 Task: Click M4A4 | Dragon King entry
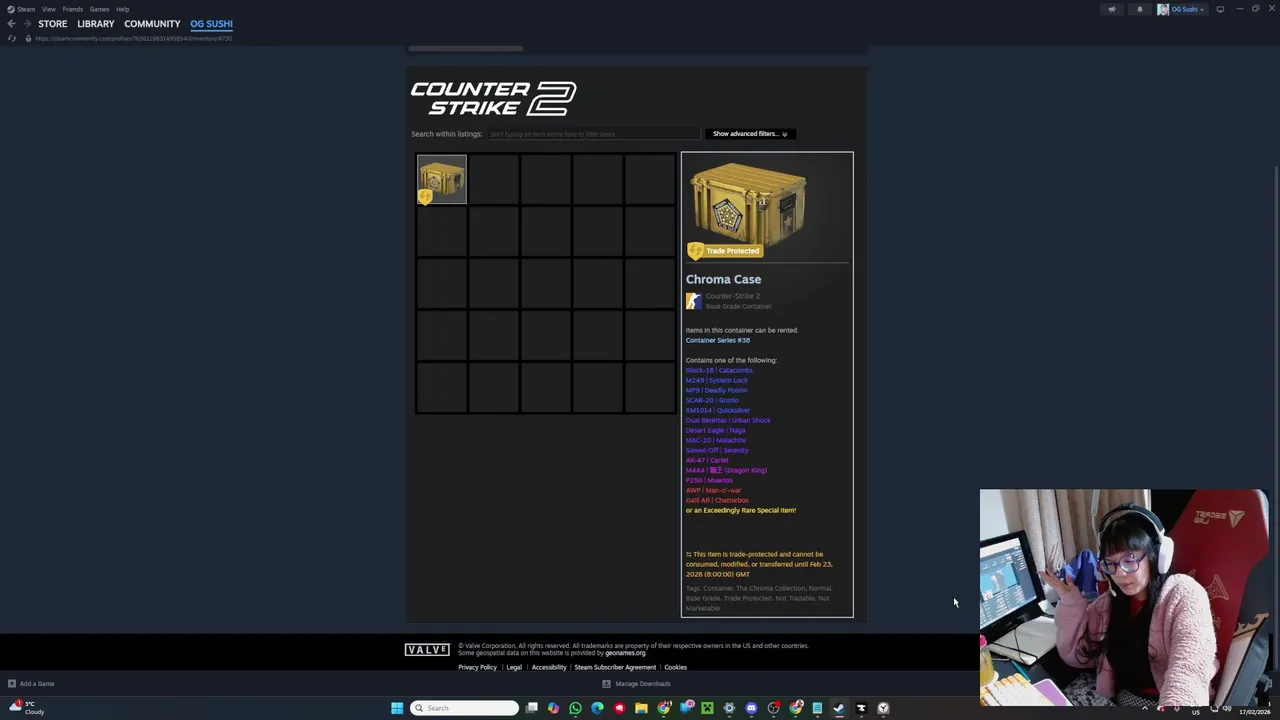tap(726, 470)
